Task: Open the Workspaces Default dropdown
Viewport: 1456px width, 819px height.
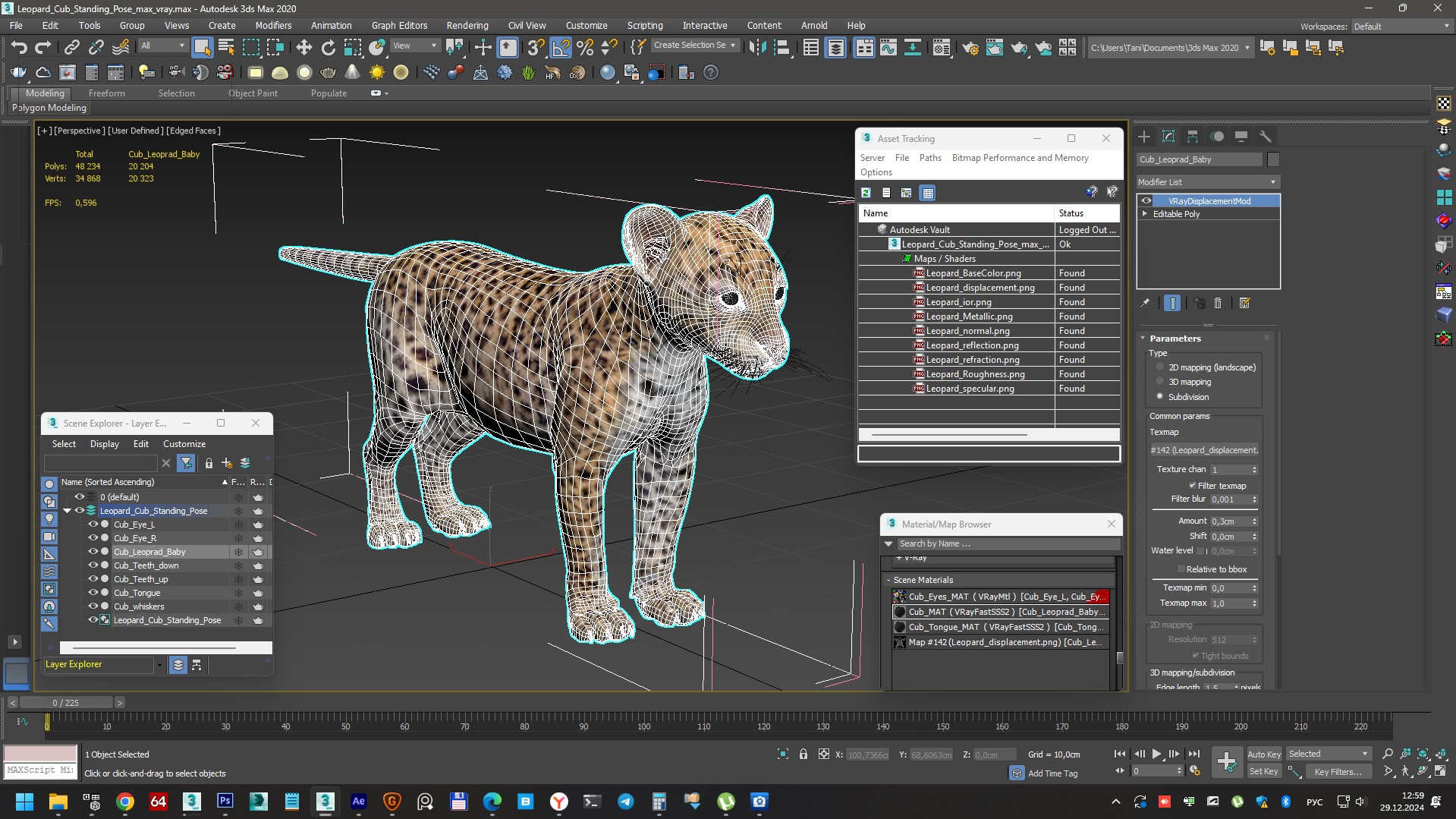Action: [1401, 27]
